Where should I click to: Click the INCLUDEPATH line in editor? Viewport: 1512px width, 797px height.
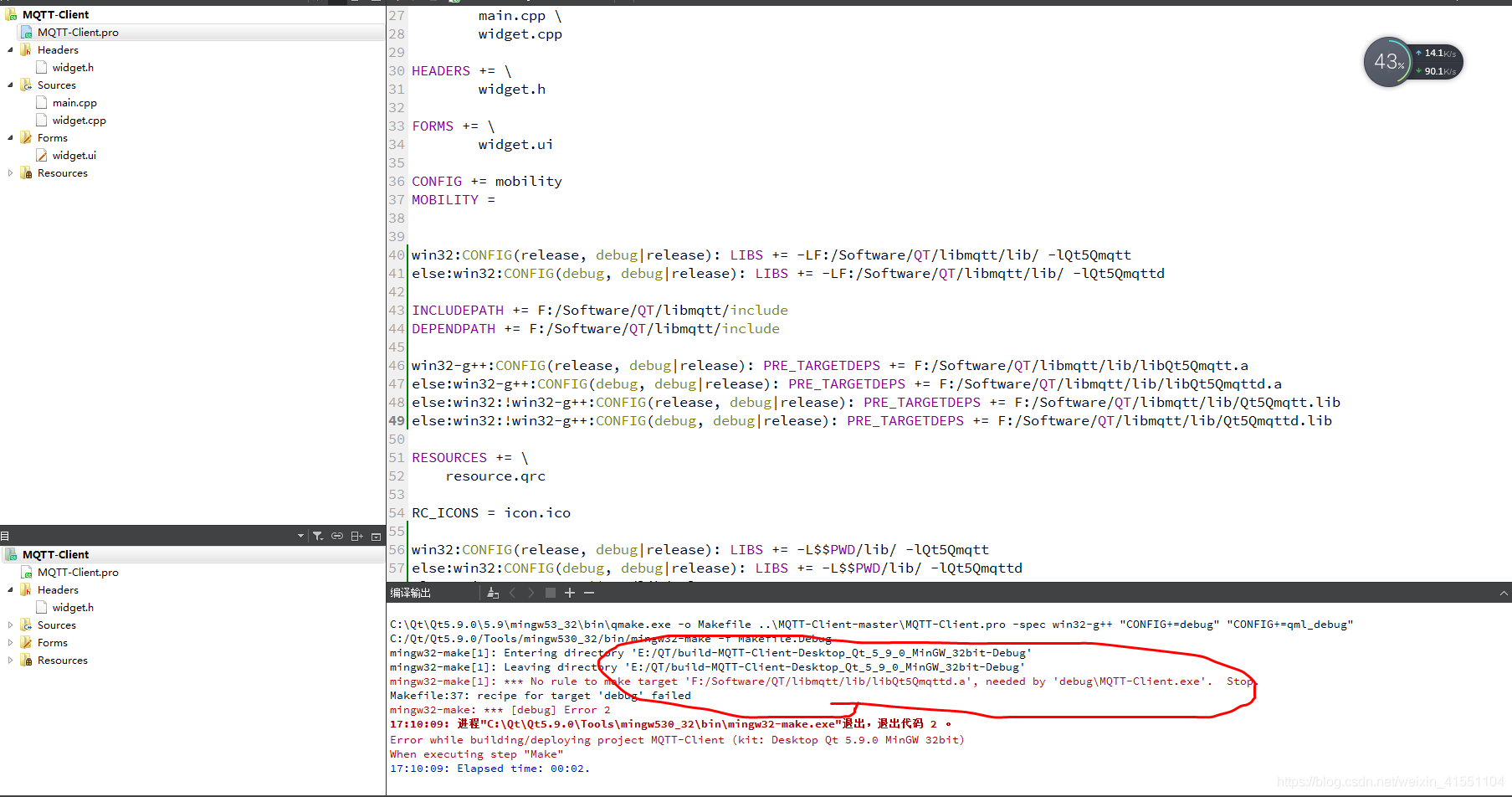tap(600, 311)
